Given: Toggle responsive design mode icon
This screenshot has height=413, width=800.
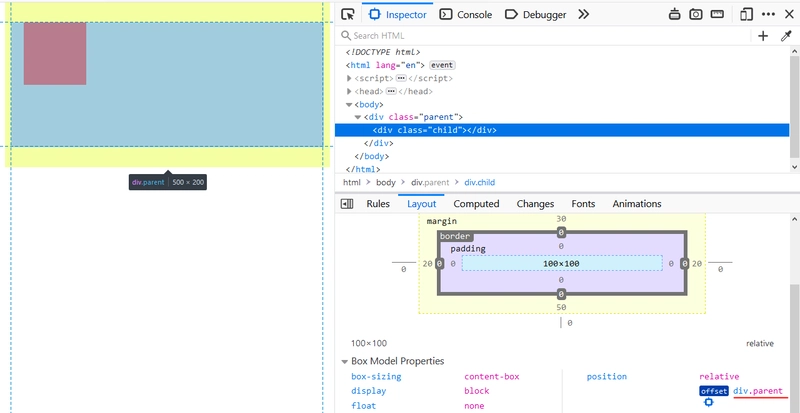Looking at the screenshot, I should (x=746, y=15).
